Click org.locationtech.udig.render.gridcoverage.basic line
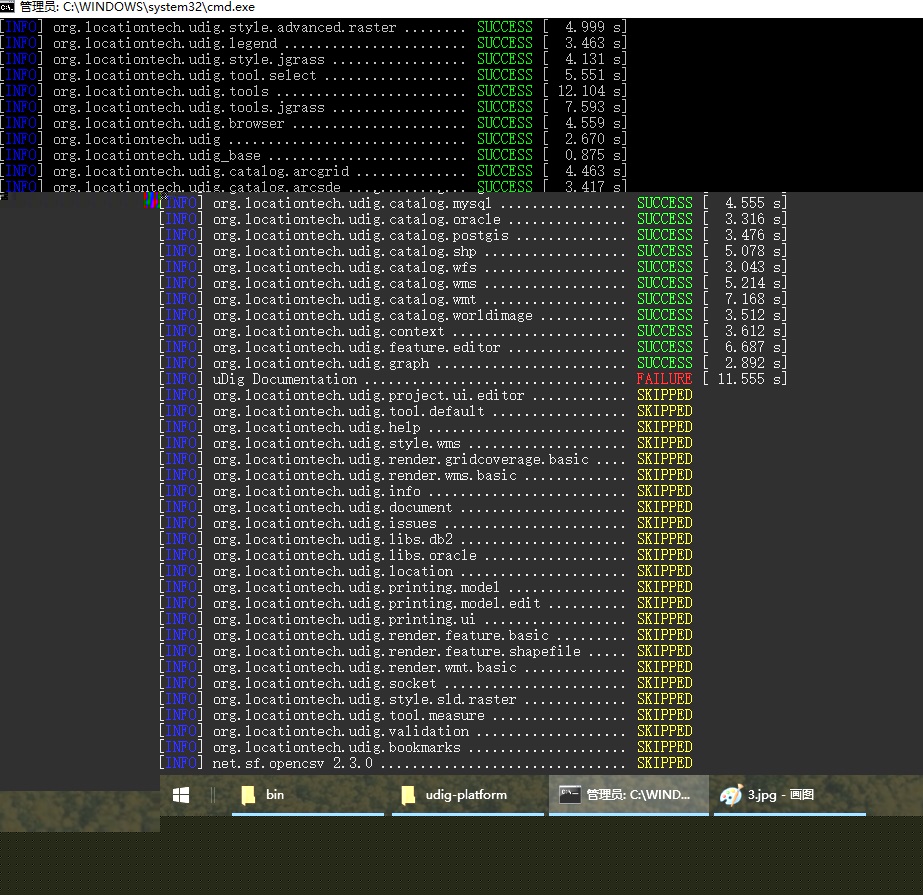The image size is (923, 895). point(426,459)
